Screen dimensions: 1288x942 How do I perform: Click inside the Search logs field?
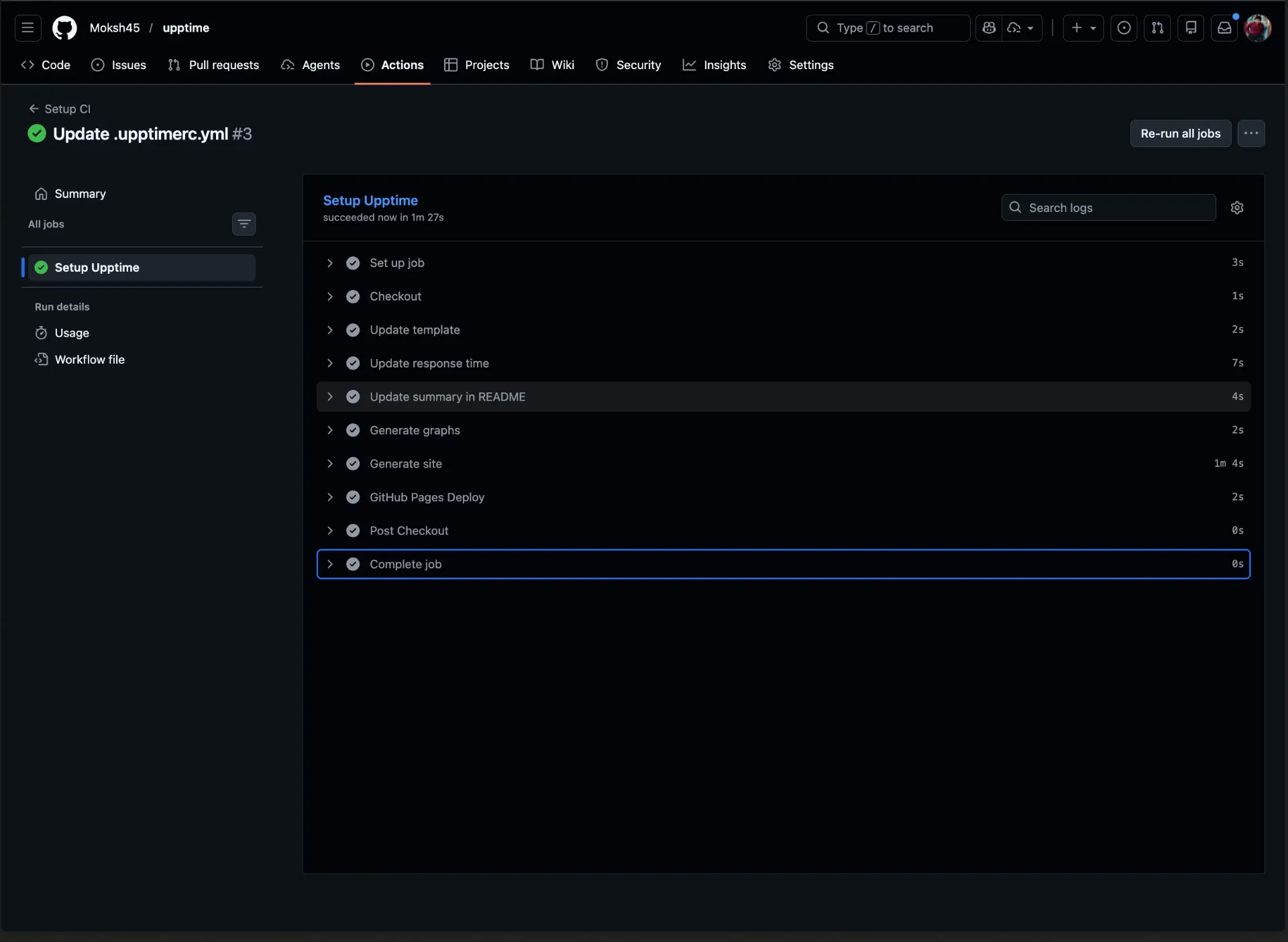[x=1107, y=207]
